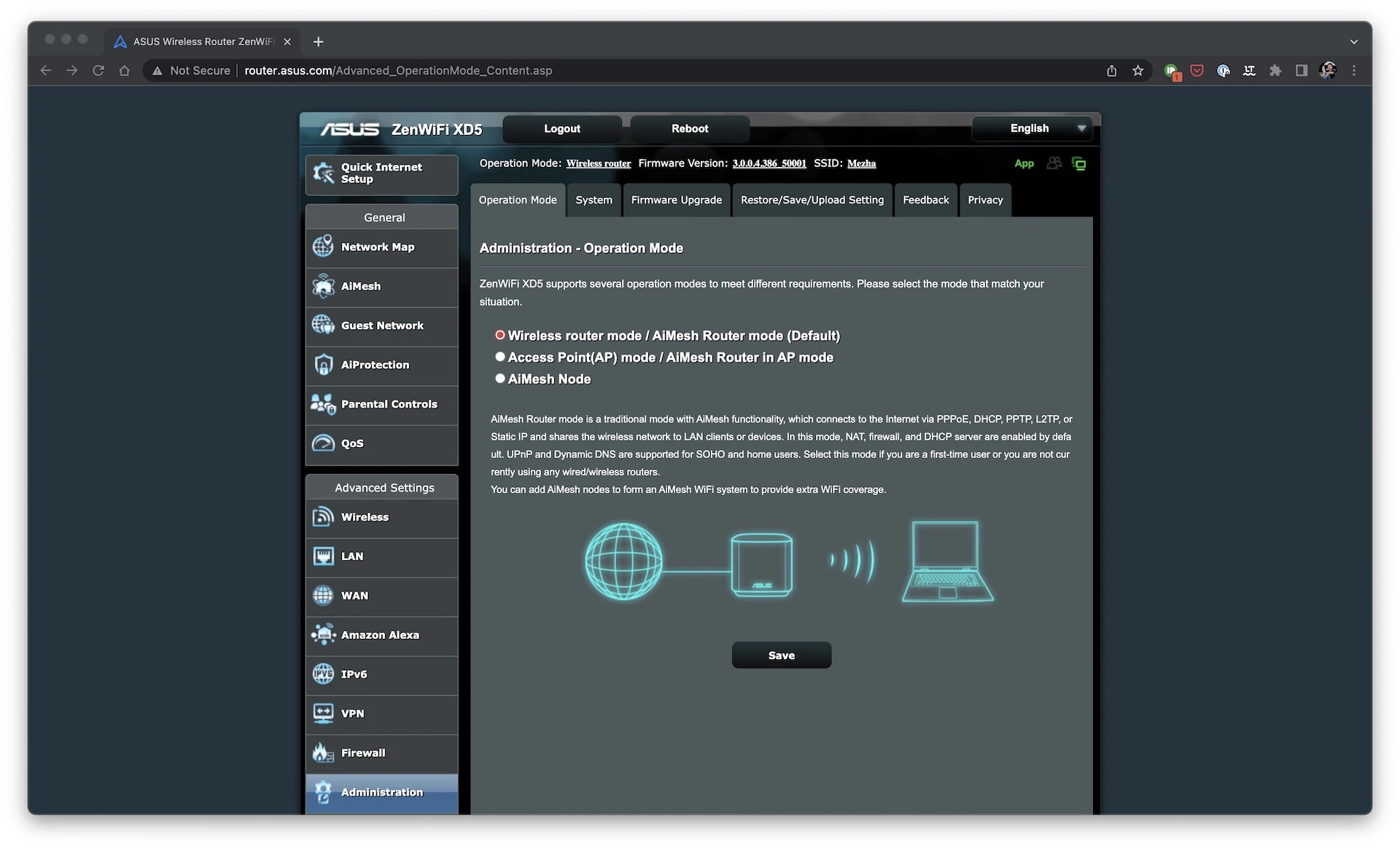Expand the Chrome tab search chevron

1354,42
